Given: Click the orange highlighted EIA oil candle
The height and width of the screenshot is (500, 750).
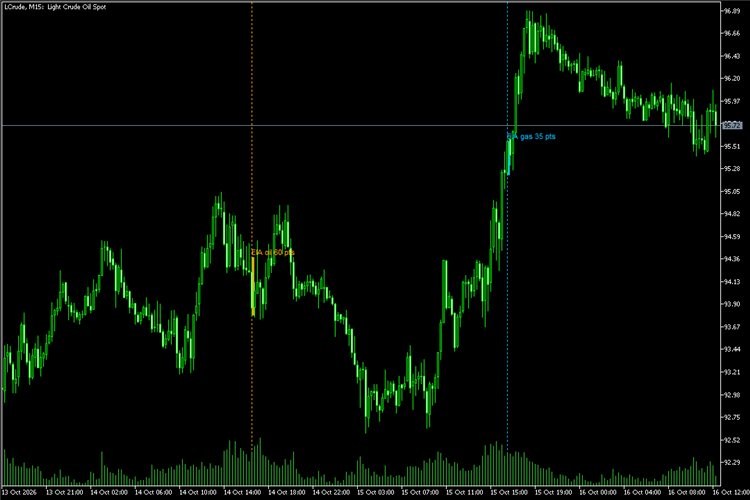Looking at the screenshot, I should [x=253, y=287].
